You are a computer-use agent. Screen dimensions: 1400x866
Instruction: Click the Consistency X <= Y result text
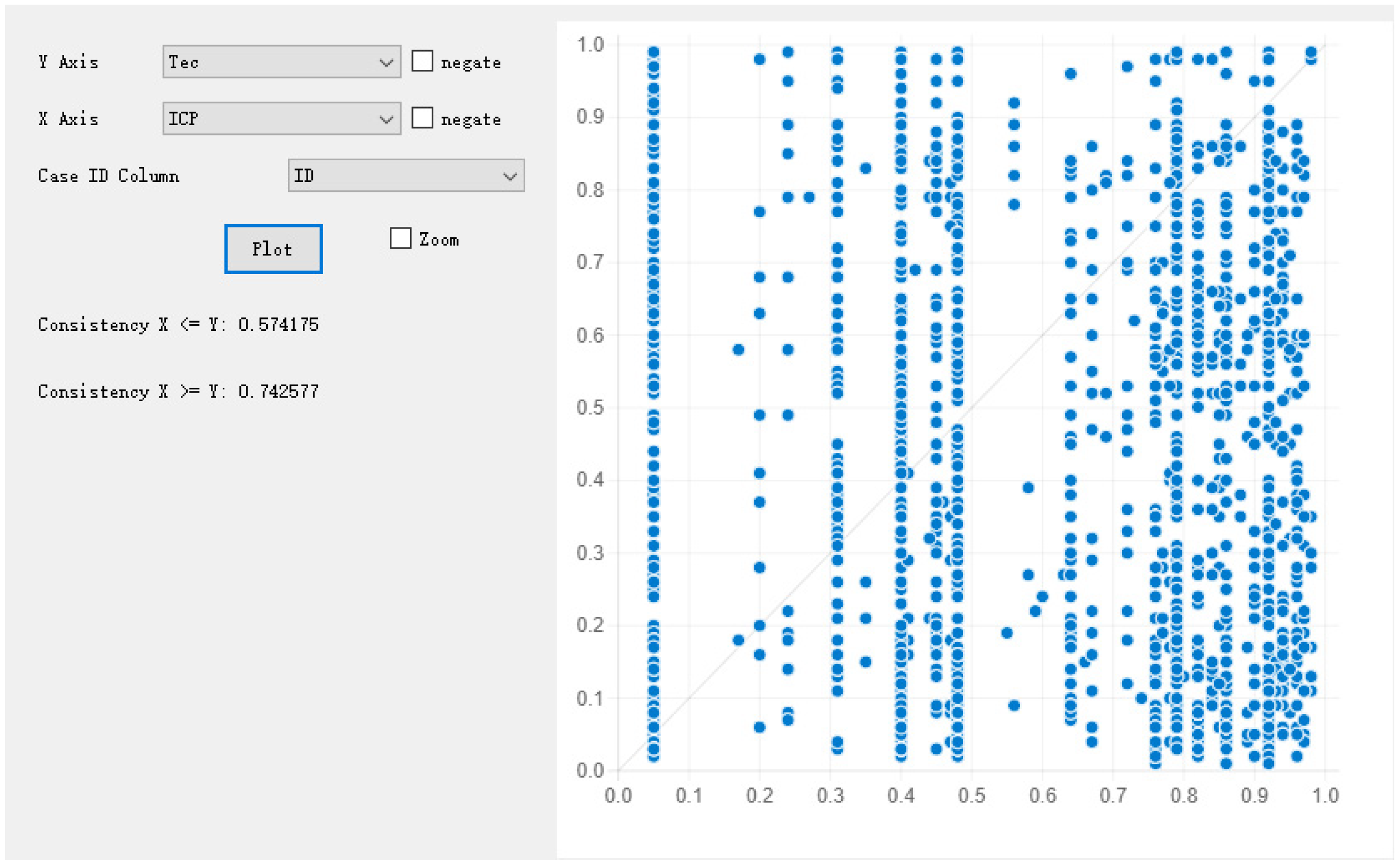pyautogui.click(x=178, y=325)
